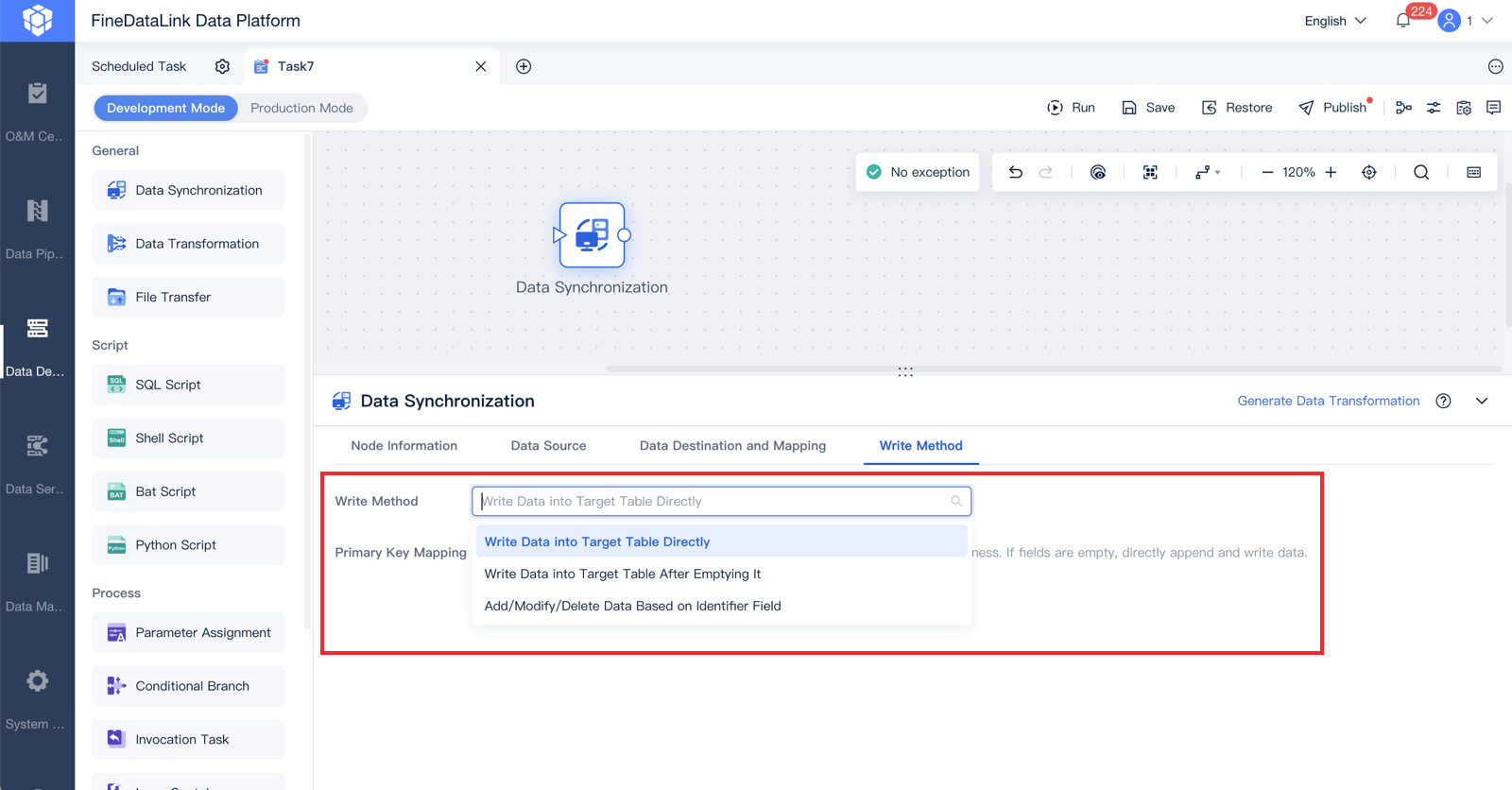The width and height of the screenshot is (1512, 790).
Task: Open the English language dropdown
Action: coord(1335,21)
